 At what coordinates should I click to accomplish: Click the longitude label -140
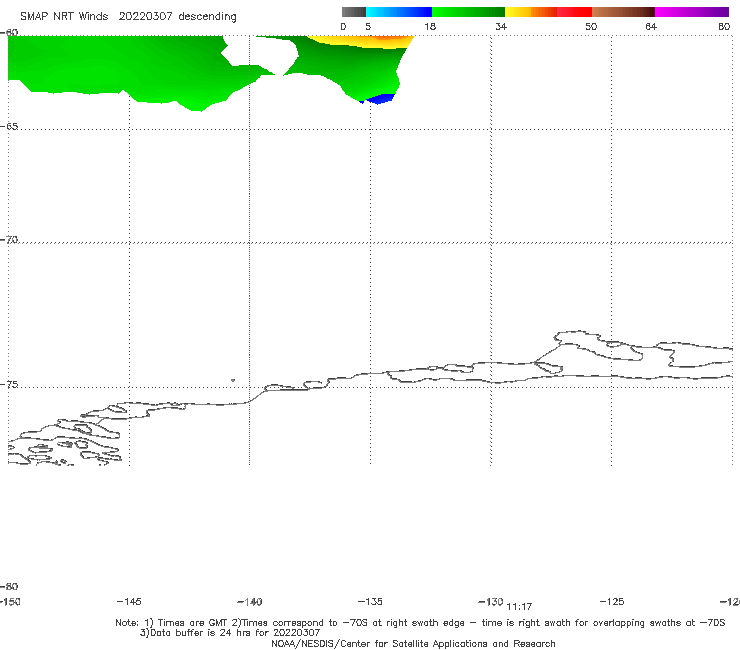(250, 602)
